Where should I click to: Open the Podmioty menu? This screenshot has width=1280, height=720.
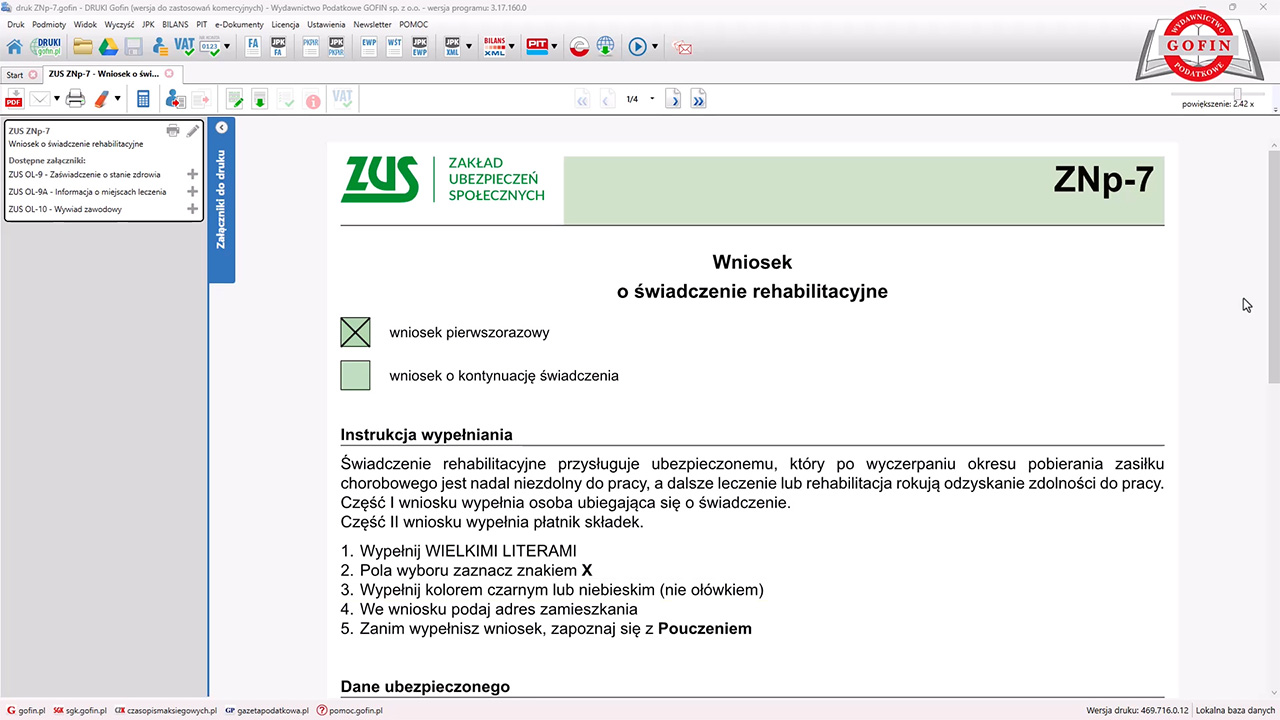tap(49, 24)
